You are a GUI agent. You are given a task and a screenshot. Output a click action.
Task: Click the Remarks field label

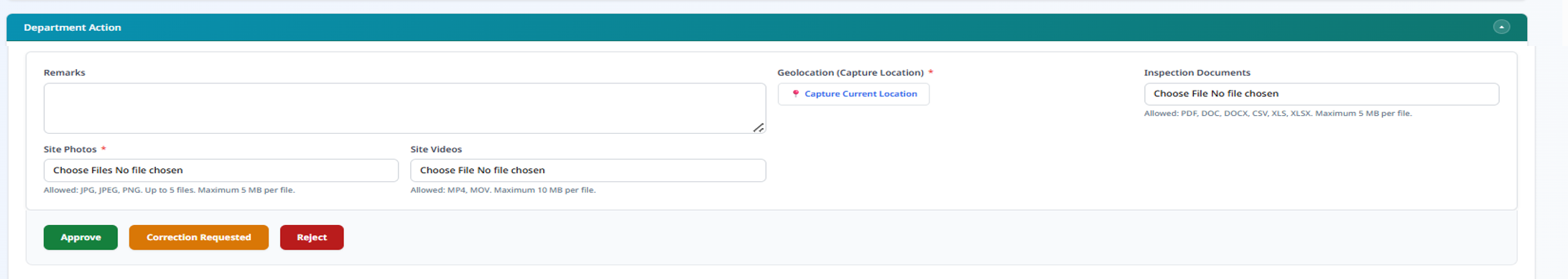coord(65,73)
